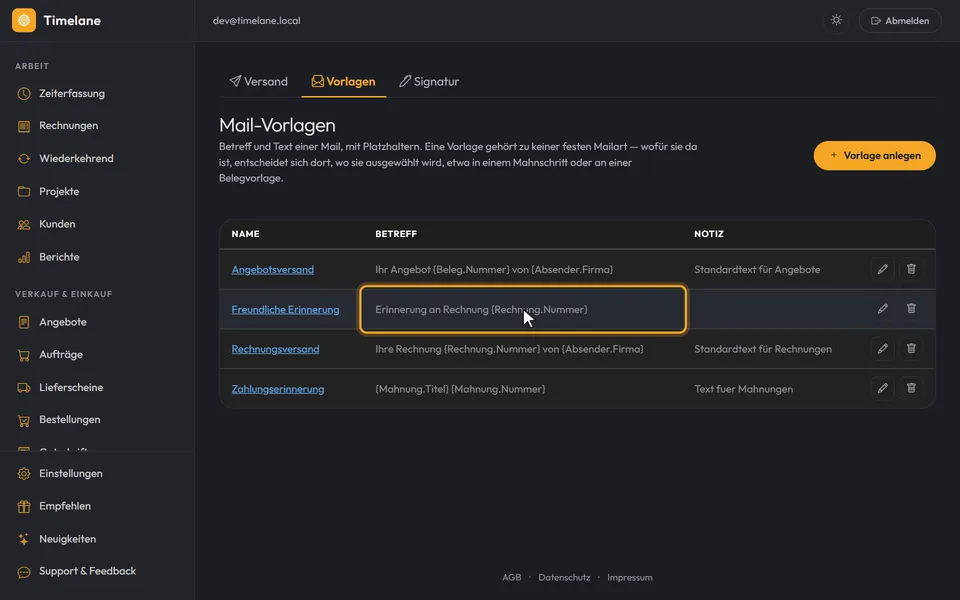This screenshot has height=600, width=960.
Task: Open Zeiterfassung via its clock icon
Action: pos(24,93)
